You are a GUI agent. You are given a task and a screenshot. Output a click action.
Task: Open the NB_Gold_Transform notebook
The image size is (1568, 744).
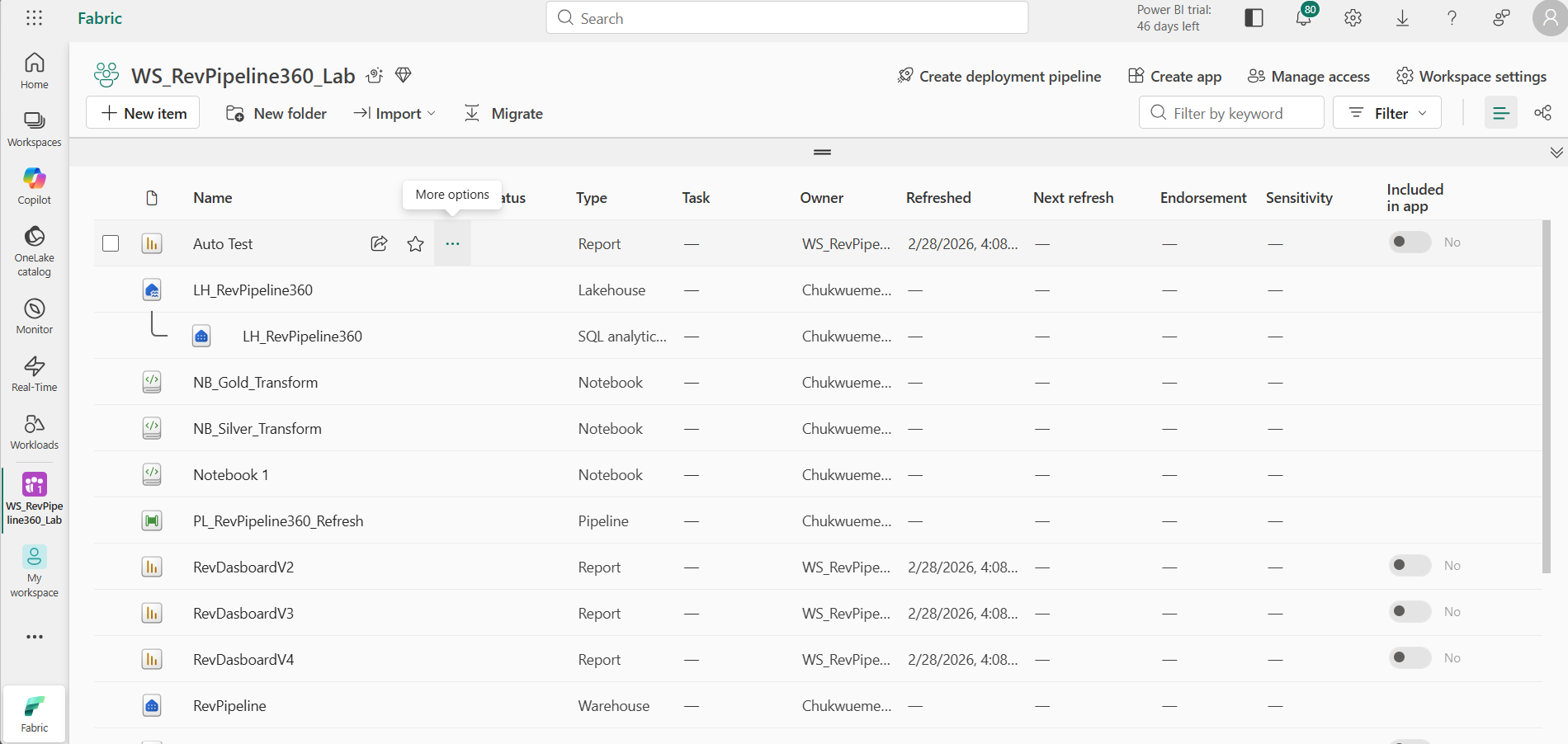(x=255, y=383)
